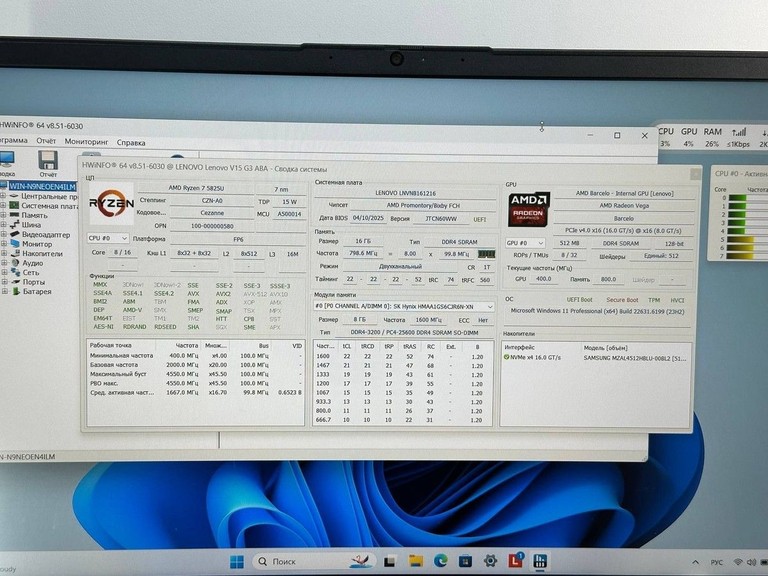This screenshot has width=768, height=576.
Task: Open the Справка menu
Action: coord(131,143)
